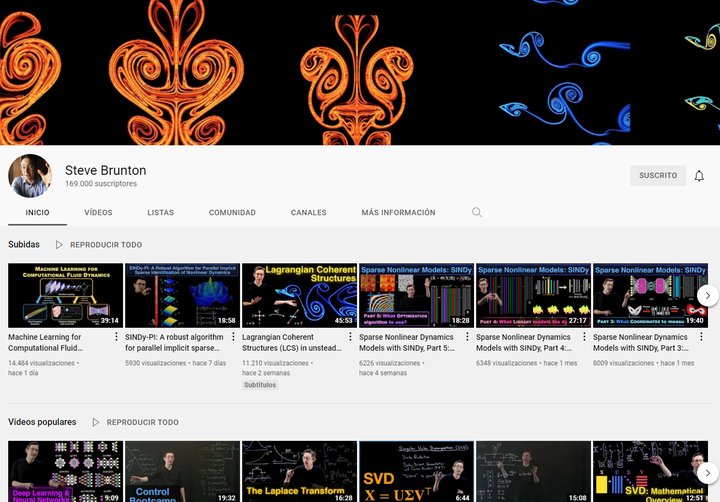Click the Subtítulos badge under Lagrangian video
This screenshot has height=502, width=720.
pos(260,385)
